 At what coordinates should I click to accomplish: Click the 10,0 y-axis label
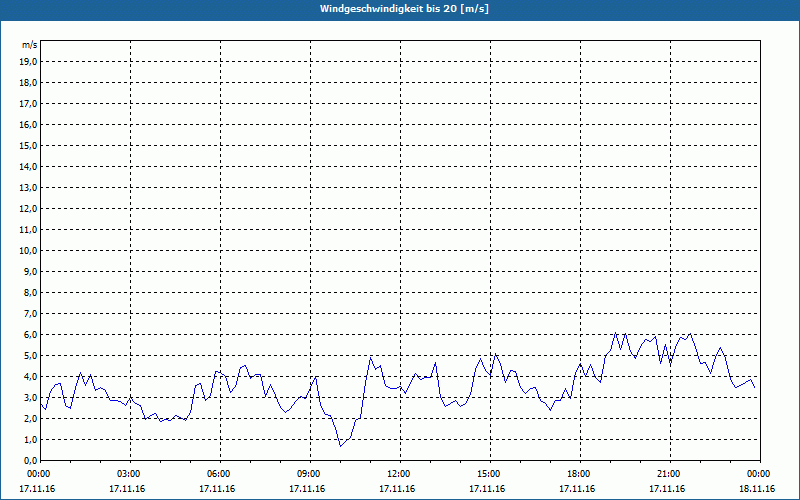pos(28,251)
